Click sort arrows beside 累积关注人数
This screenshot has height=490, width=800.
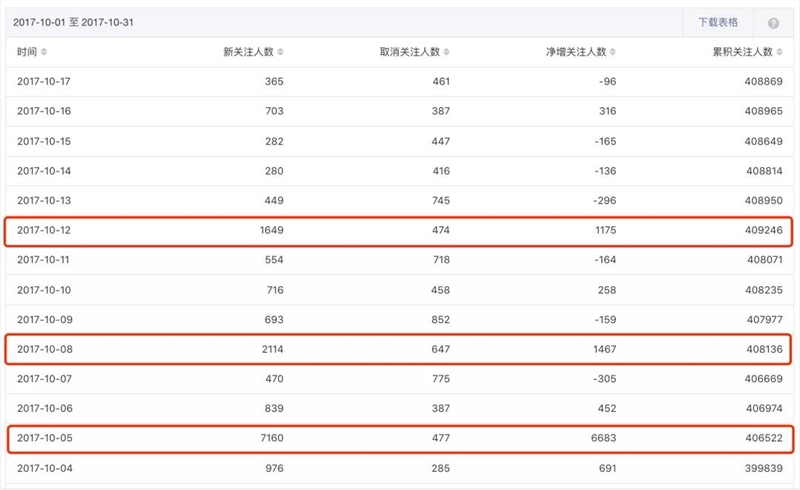tap(779, 52)
